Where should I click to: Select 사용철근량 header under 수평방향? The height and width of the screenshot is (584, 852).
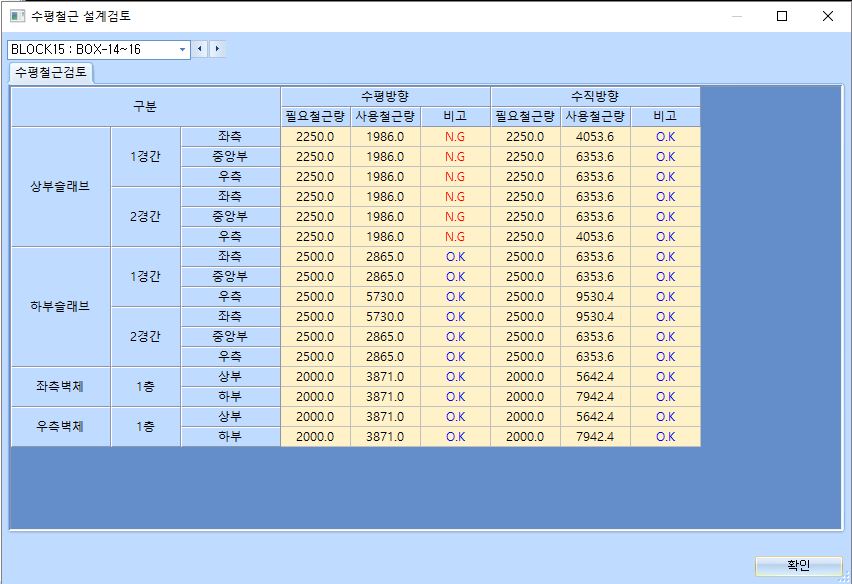[385, 116]
